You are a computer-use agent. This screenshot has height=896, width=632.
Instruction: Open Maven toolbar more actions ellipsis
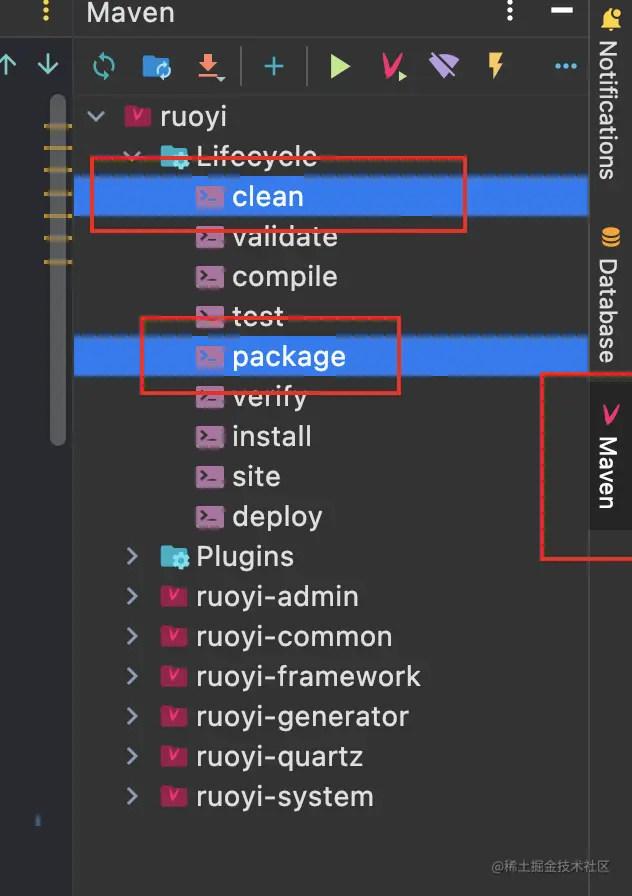pyautogui.click(x=566, y=67)
